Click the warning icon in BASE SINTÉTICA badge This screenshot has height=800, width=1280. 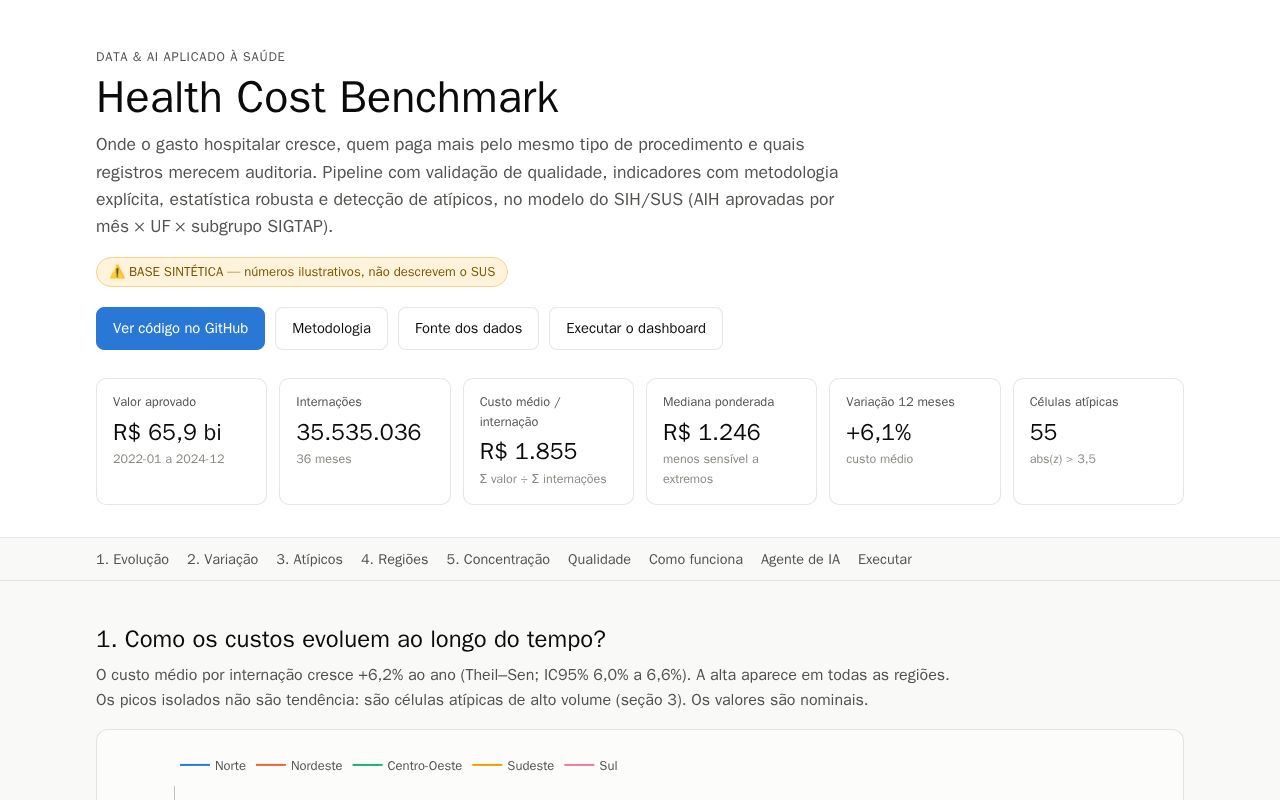pos(117,272)
